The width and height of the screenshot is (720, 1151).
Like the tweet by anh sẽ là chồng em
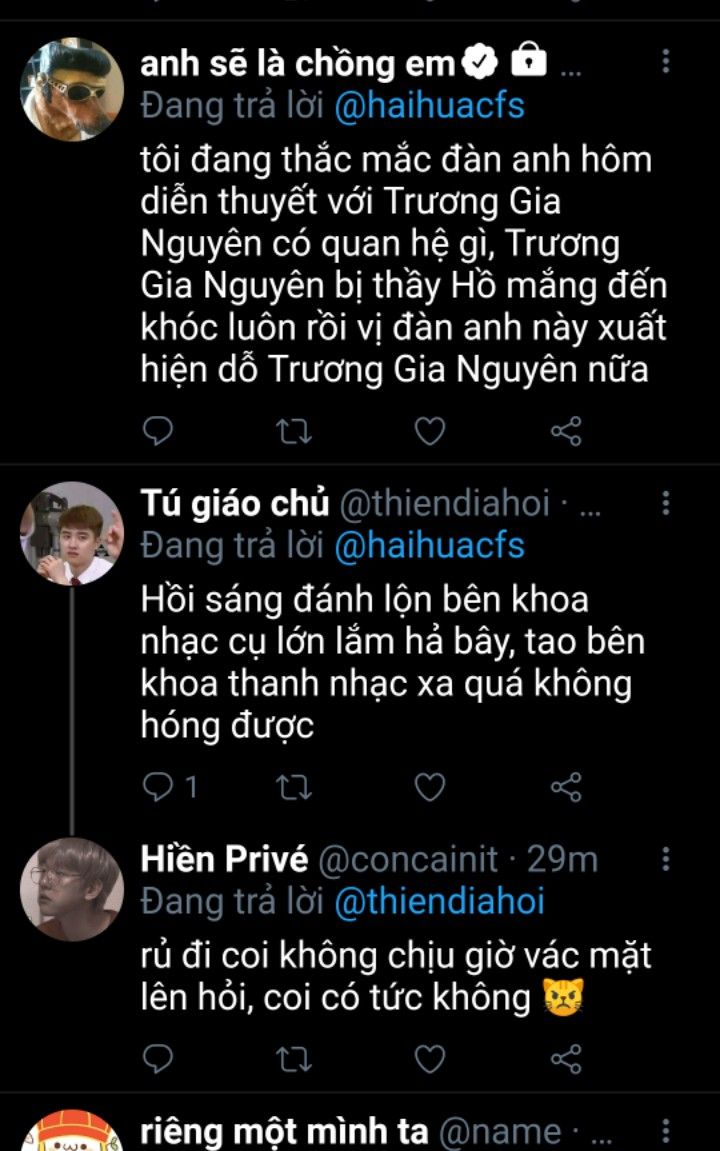(x=430, y=431)
